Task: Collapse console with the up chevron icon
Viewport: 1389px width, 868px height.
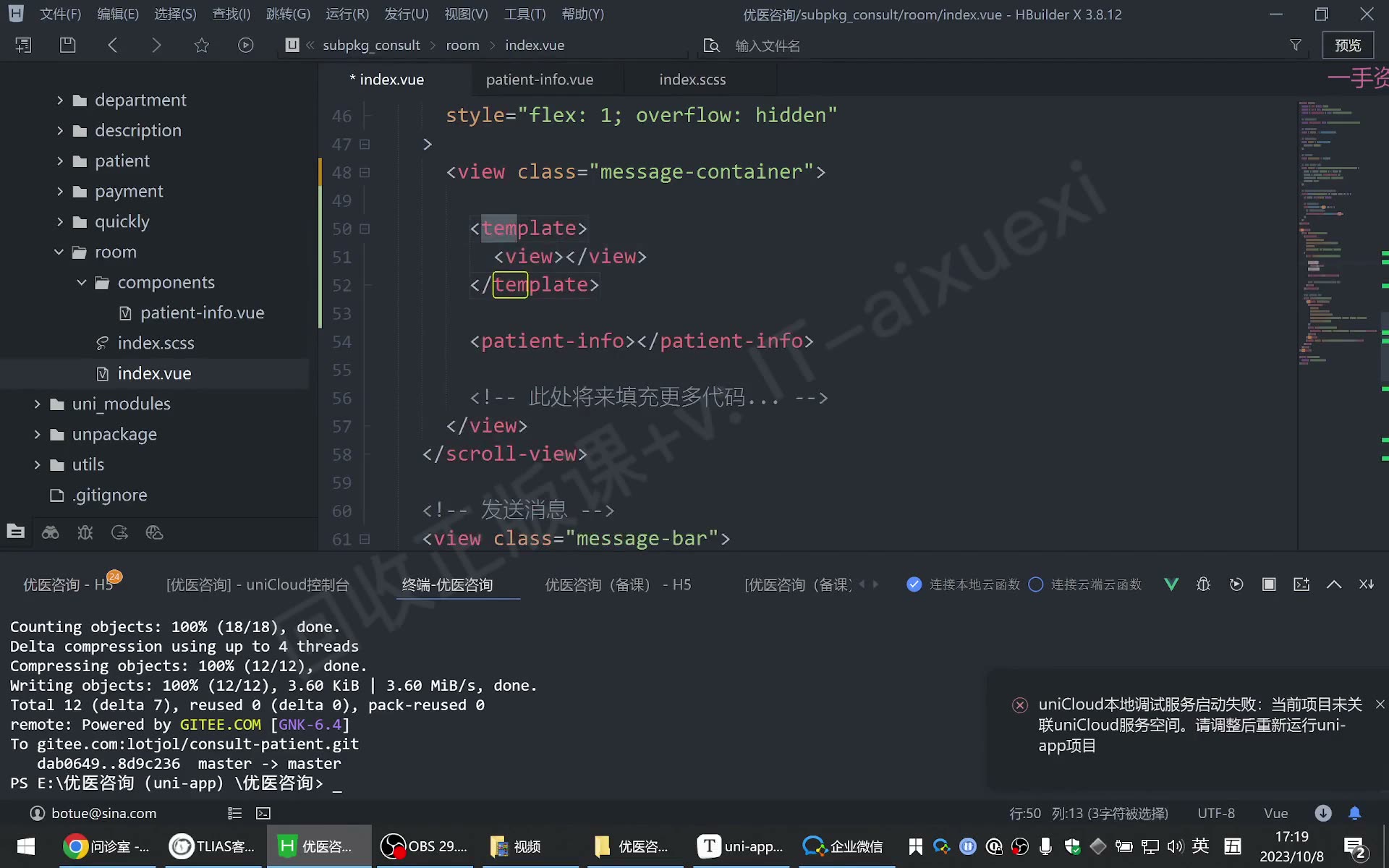Action: (x=1334, y=584)
